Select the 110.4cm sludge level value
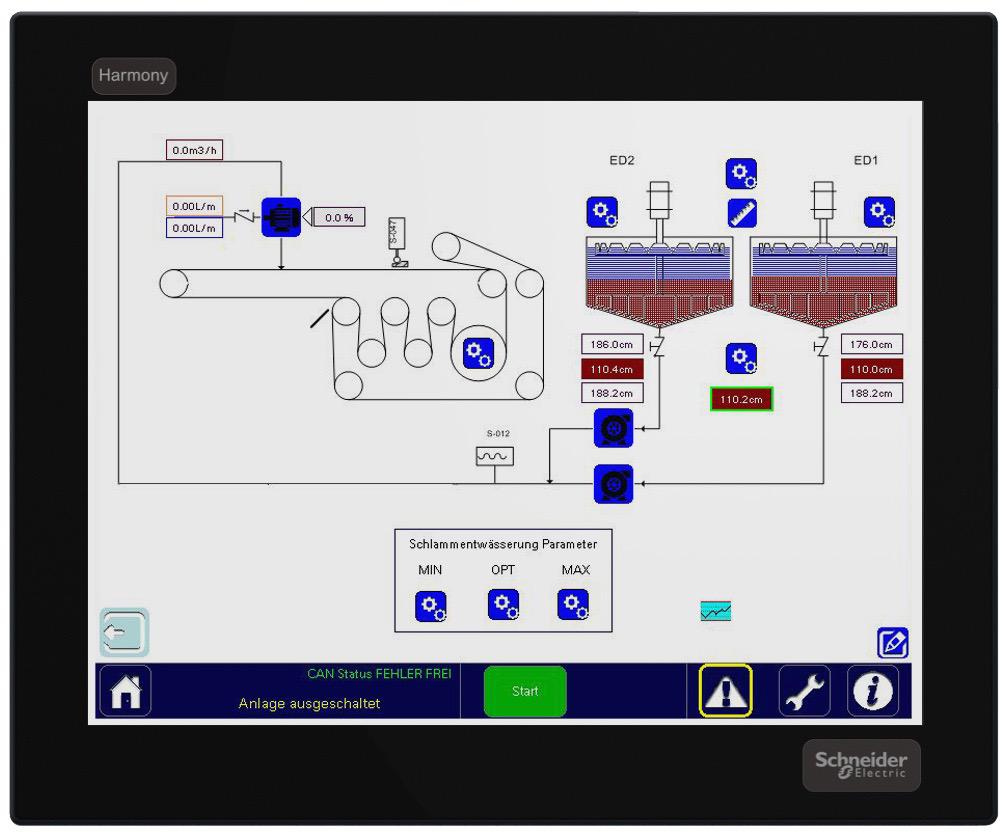1005x837 pixels. tap(612, 369)
